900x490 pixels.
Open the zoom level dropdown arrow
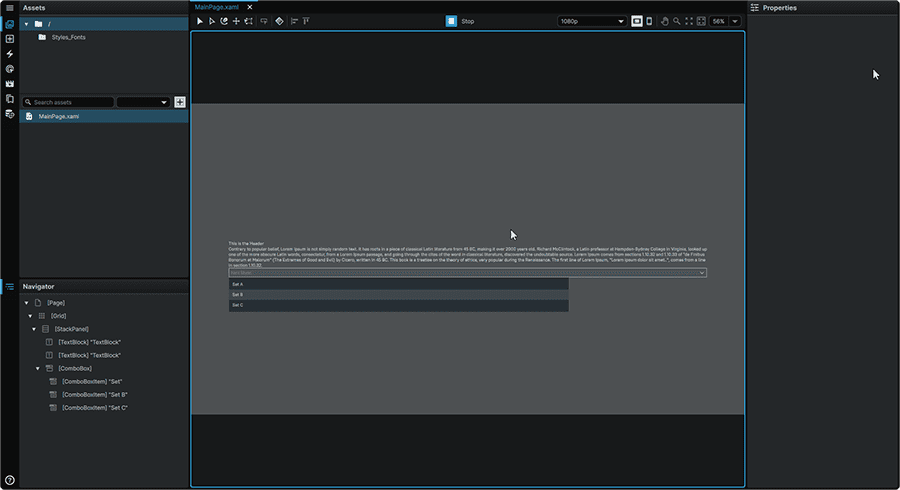[735, 21]
